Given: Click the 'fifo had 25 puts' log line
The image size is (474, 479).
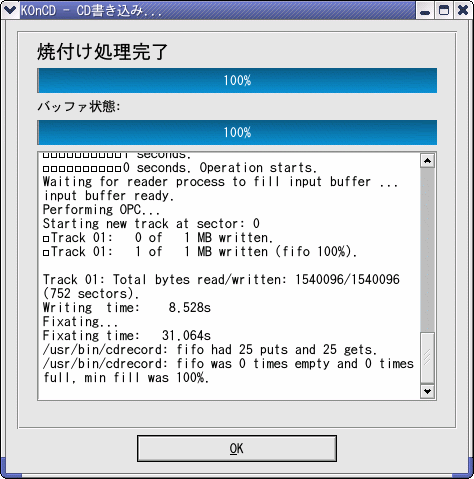Looking at the screenshot, I should coord(210,349).
